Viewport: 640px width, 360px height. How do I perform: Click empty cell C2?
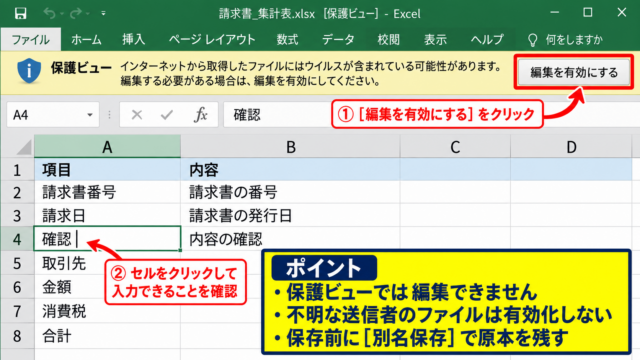point(455,192)
